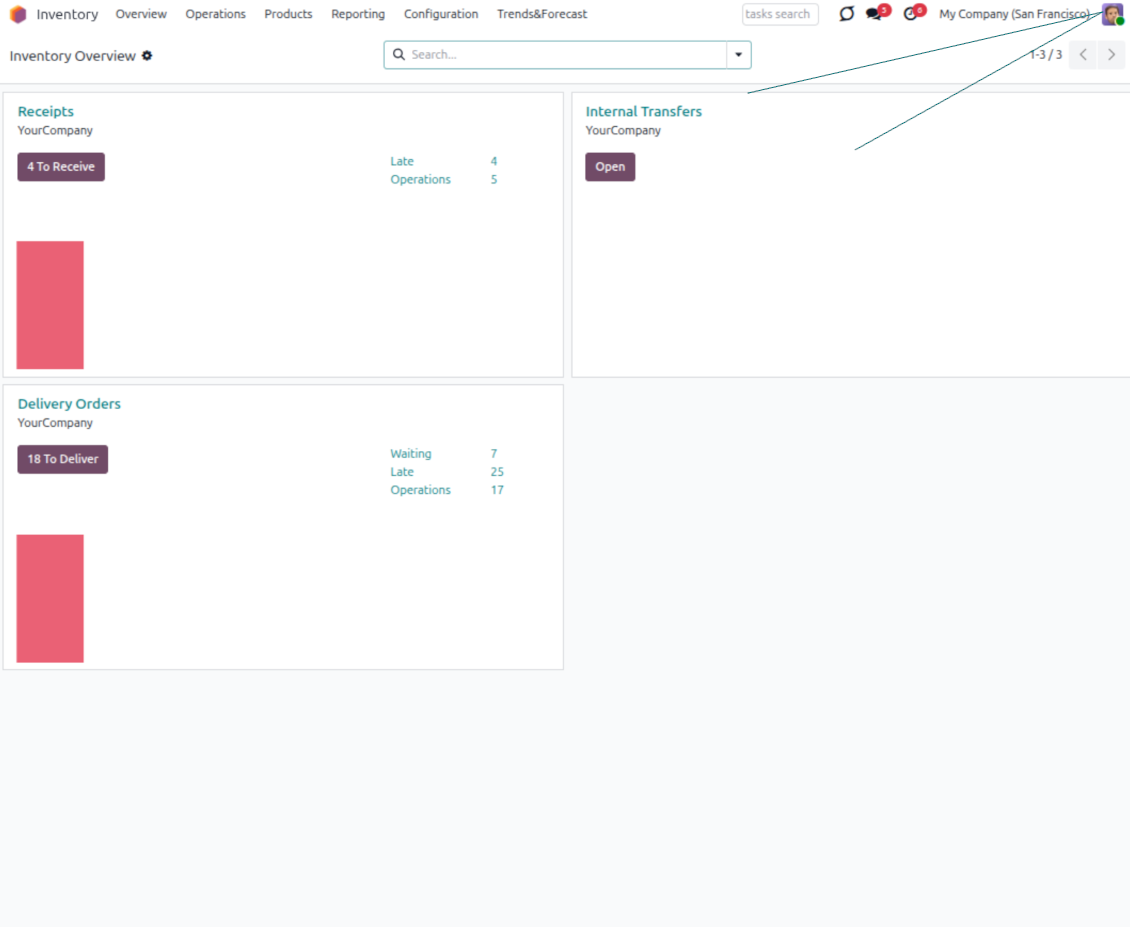Go to previous page with left arrow
This screenshot has height=927, width=1130.
tap(1083, 55)
